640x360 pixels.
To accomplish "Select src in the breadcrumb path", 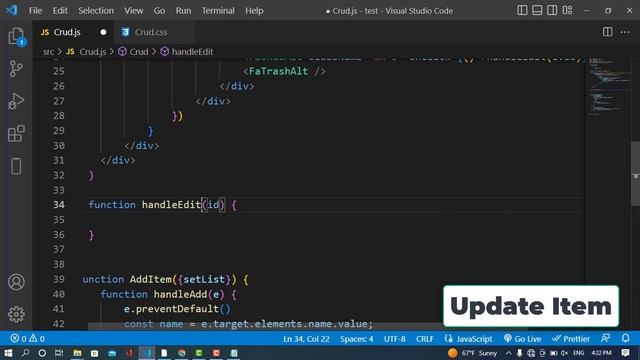I will pos(48,52).
